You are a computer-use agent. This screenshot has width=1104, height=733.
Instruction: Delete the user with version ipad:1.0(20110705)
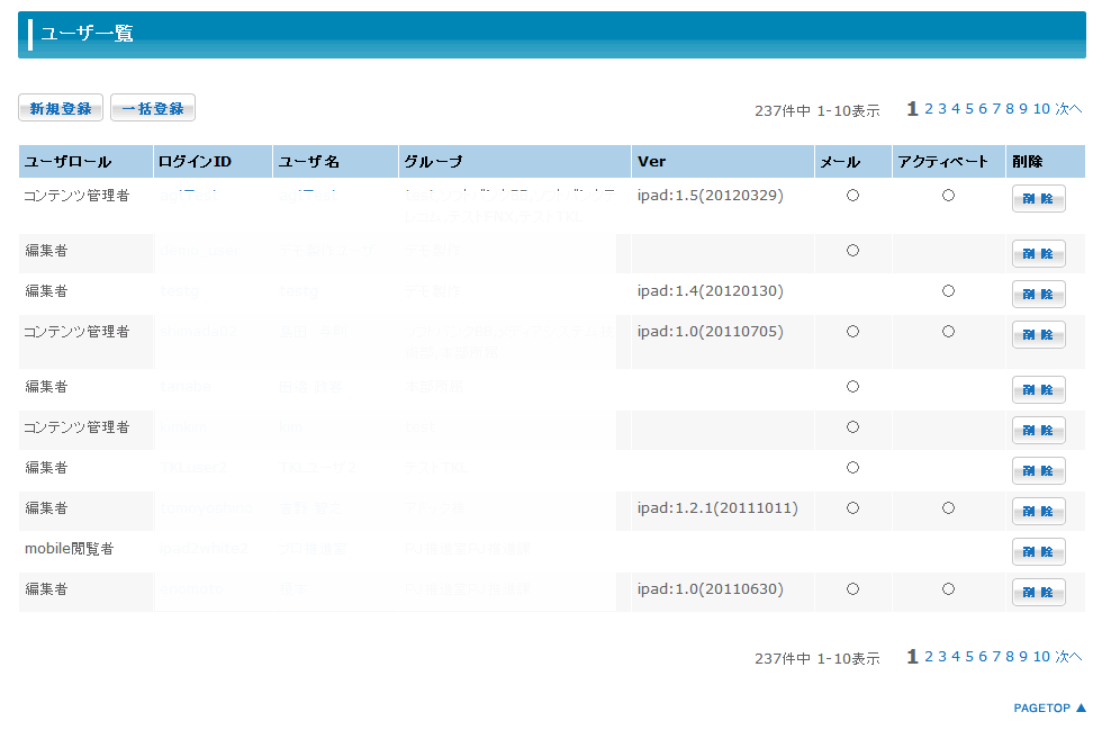1038,335
